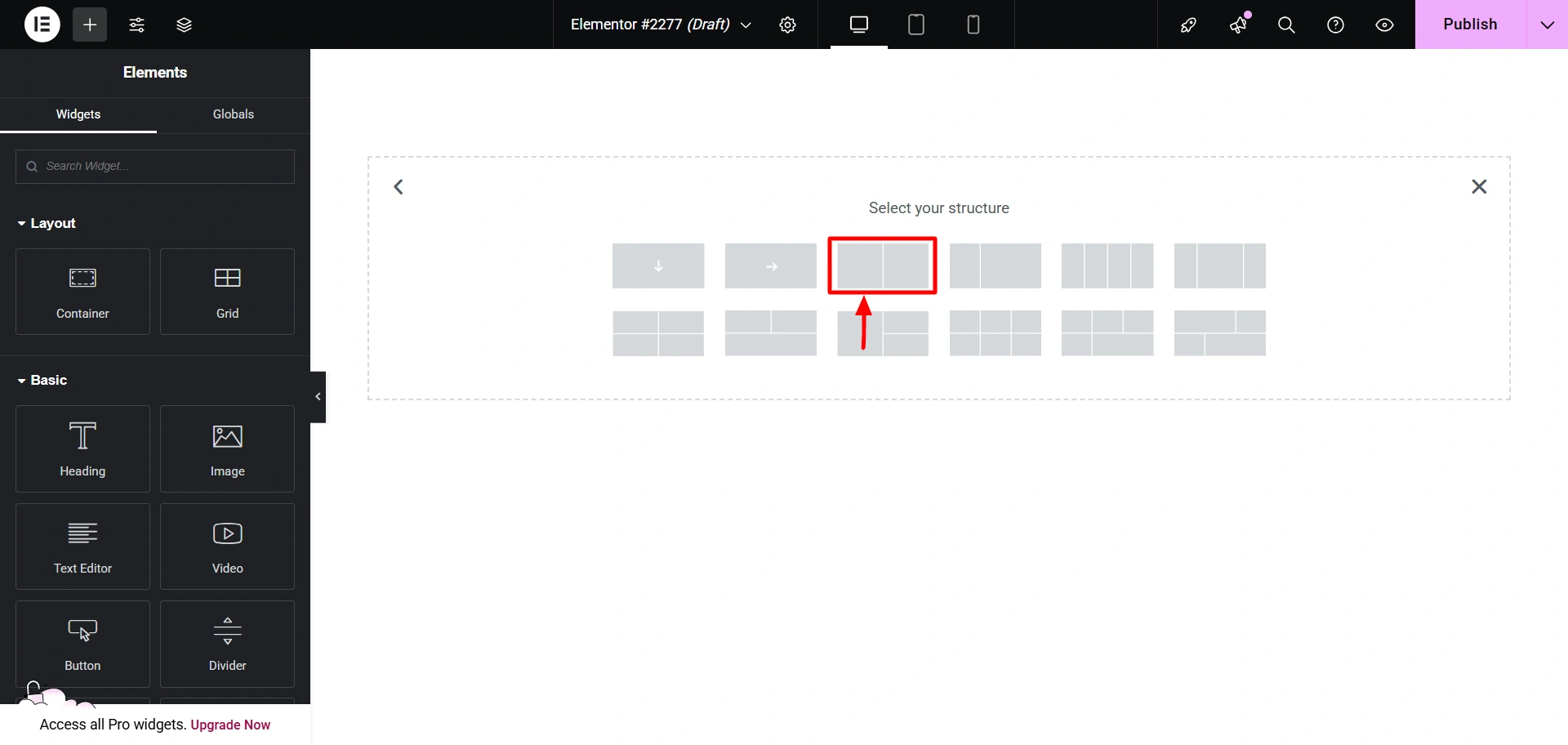1568x745 pixels.
Task: Select the Button widget
Action: point(82,644)
